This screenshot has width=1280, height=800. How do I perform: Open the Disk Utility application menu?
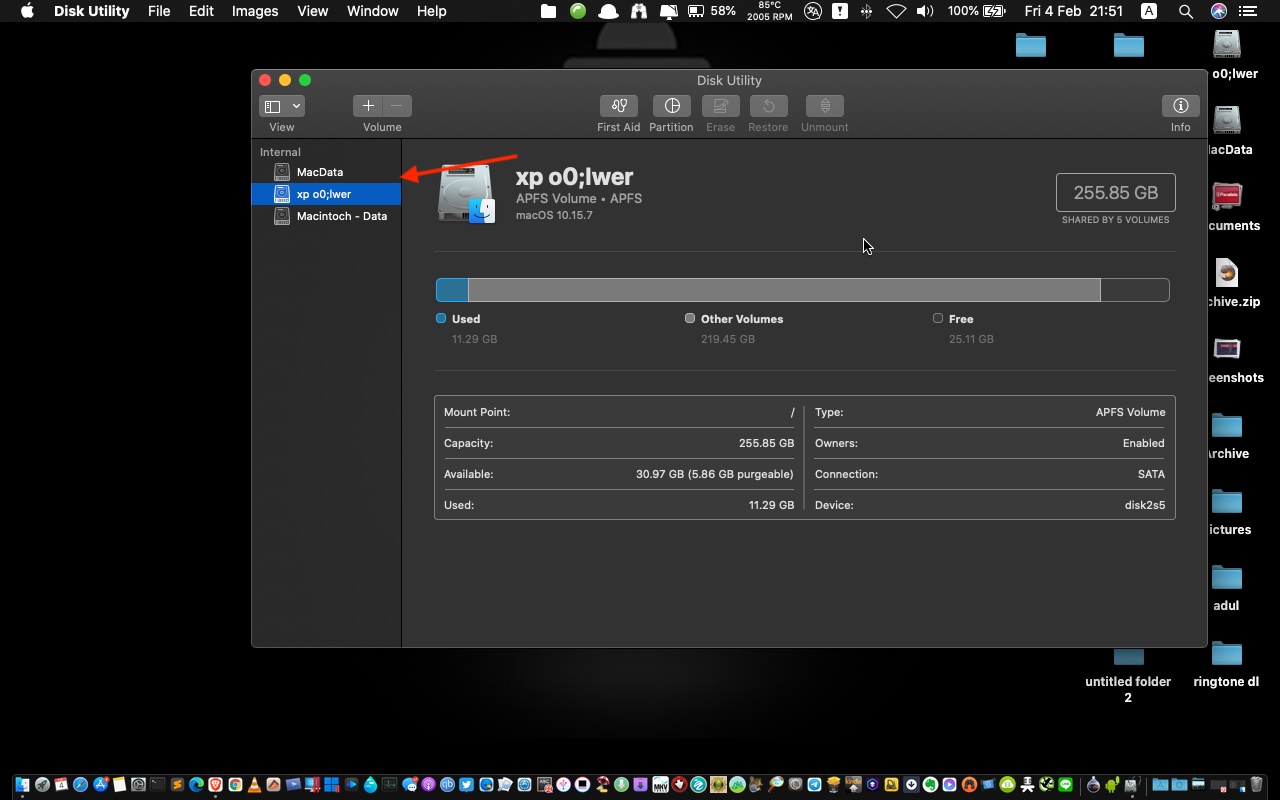[x=92, y=11]
